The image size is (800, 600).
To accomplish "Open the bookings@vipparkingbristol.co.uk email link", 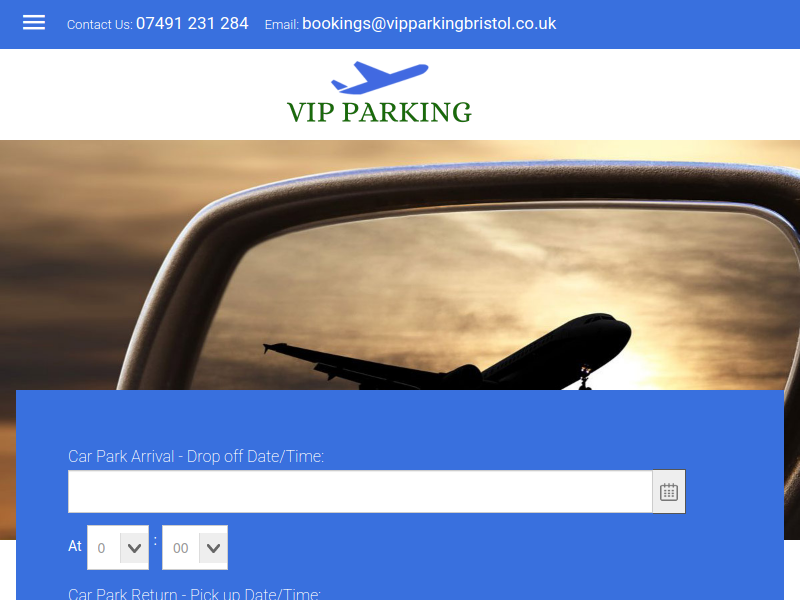I will [429, 23].
